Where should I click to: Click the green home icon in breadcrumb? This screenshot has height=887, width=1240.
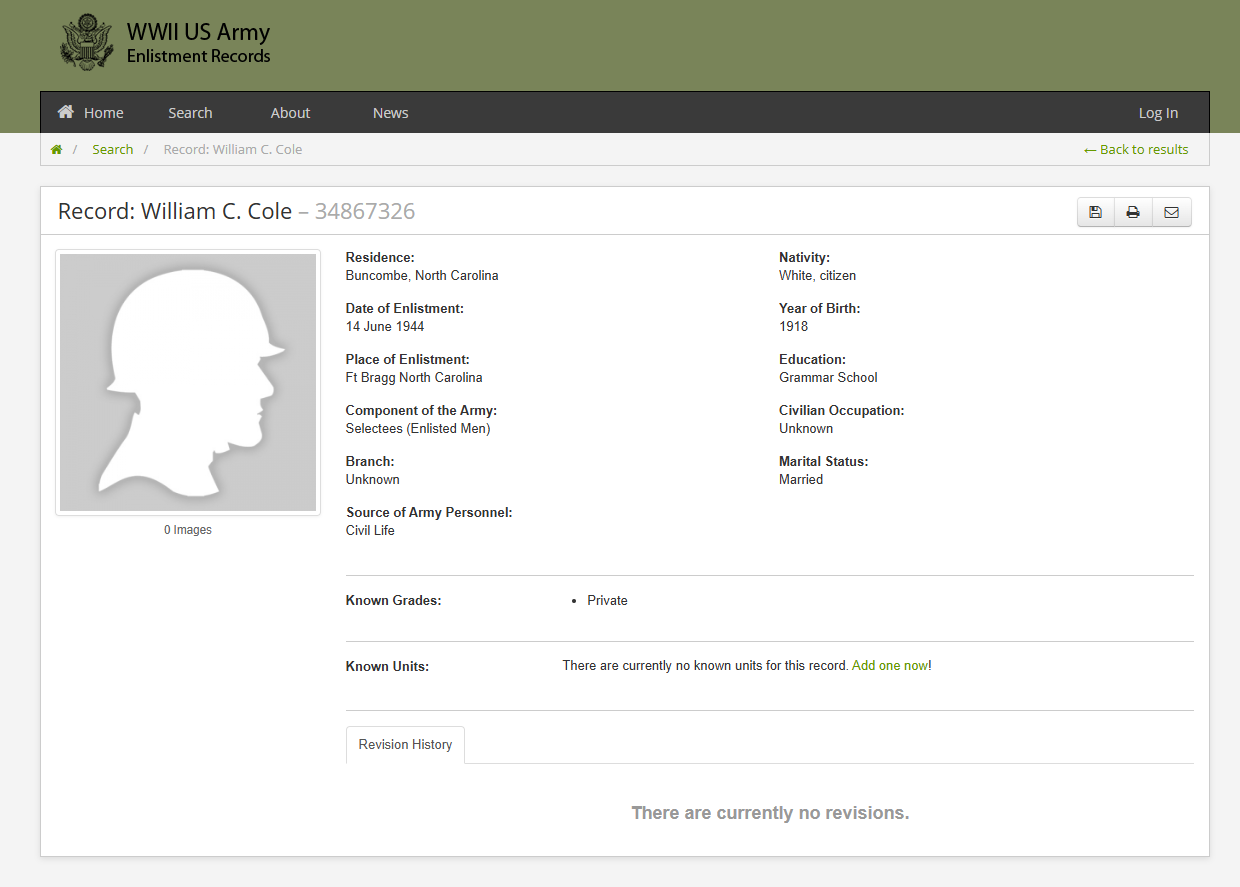pyautogui.click(x=56, y=150)
